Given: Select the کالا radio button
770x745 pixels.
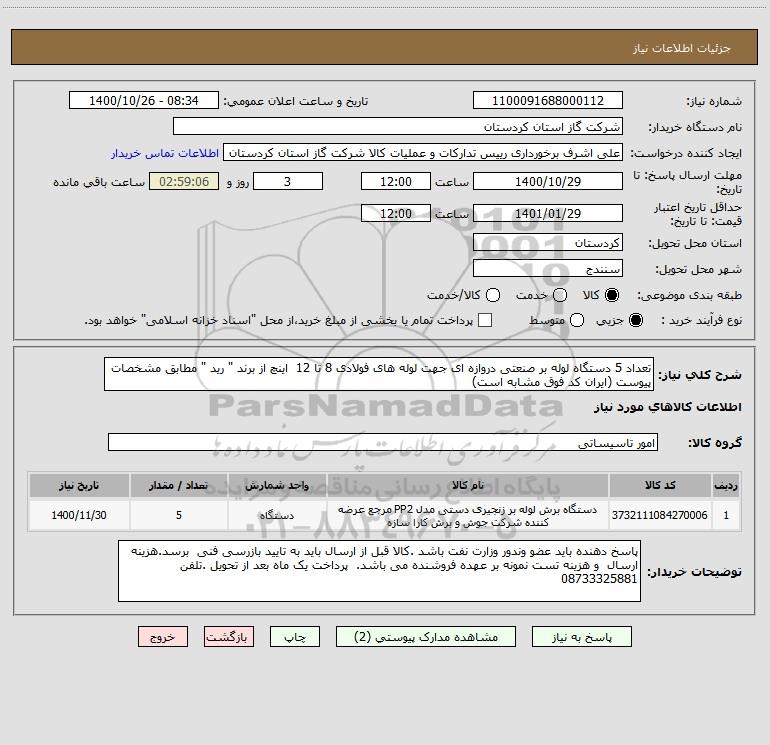Looking at the screenshot, I should pyautogui.click(x=612, y=295).
